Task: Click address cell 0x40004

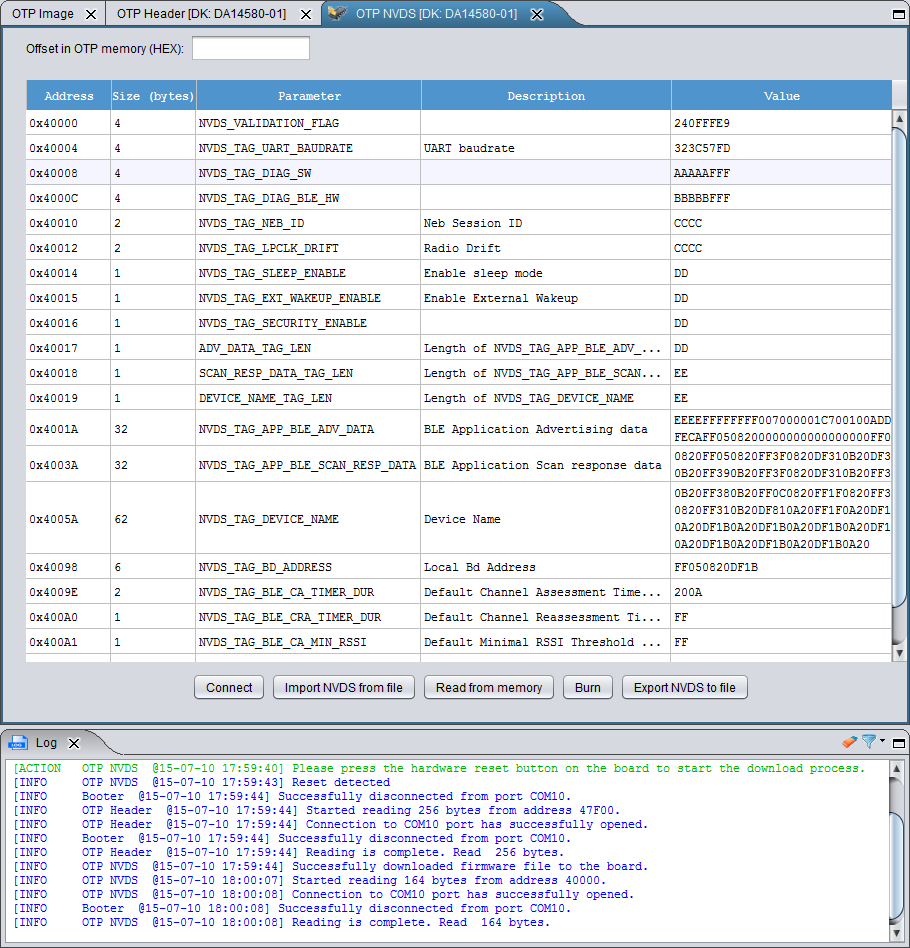Action: (68, 148)
